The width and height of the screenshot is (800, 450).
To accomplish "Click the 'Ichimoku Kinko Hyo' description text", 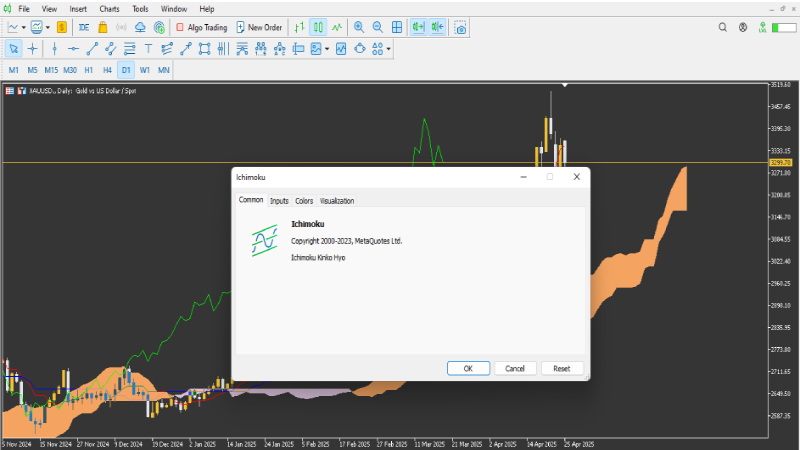I will [x=318, y=258].
